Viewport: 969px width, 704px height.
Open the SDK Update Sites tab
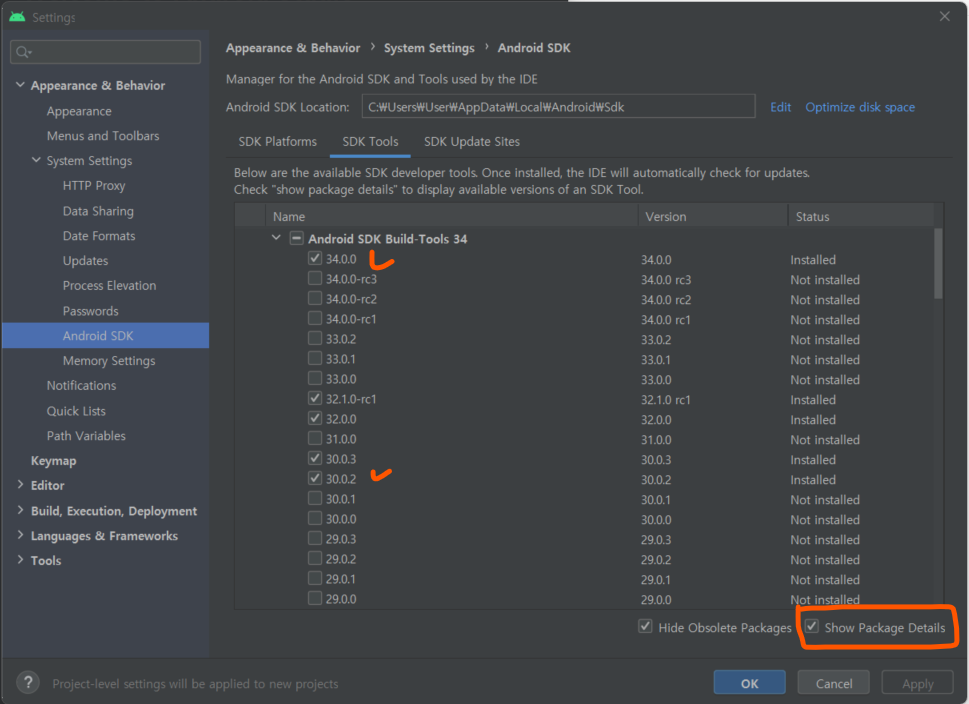point(472,142)
